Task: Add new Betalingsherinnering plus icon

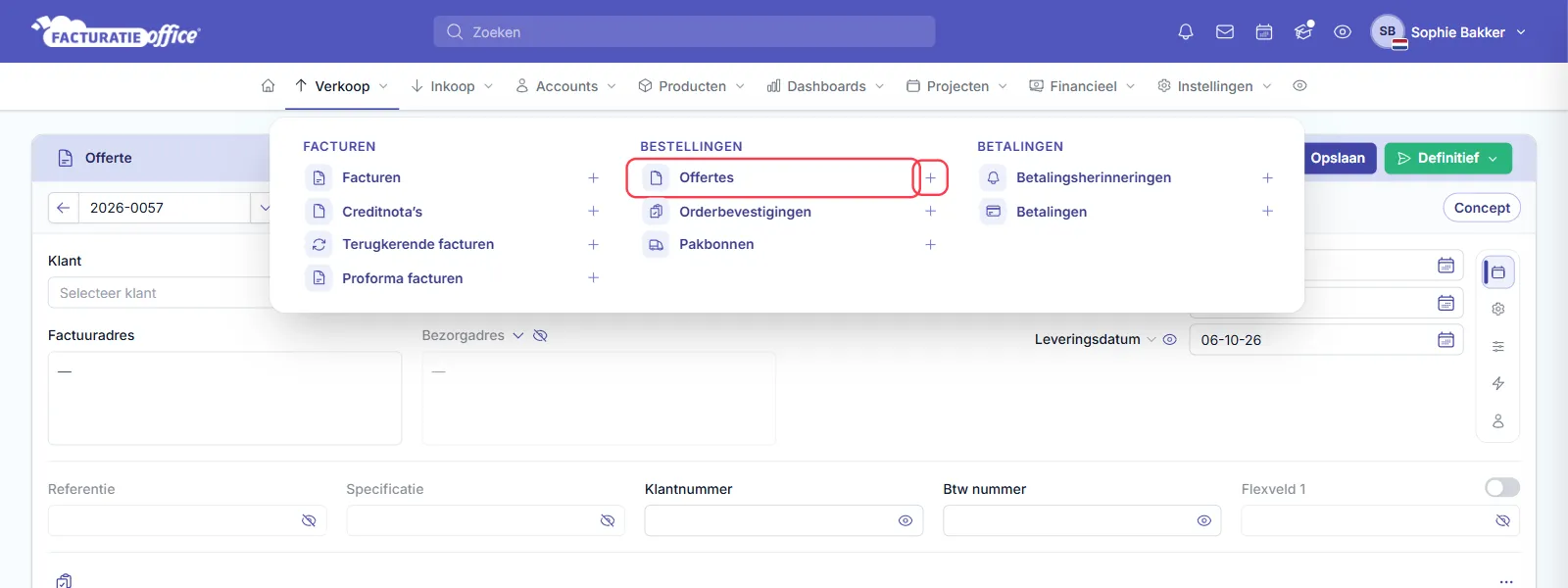Action: coord(1267,177)
